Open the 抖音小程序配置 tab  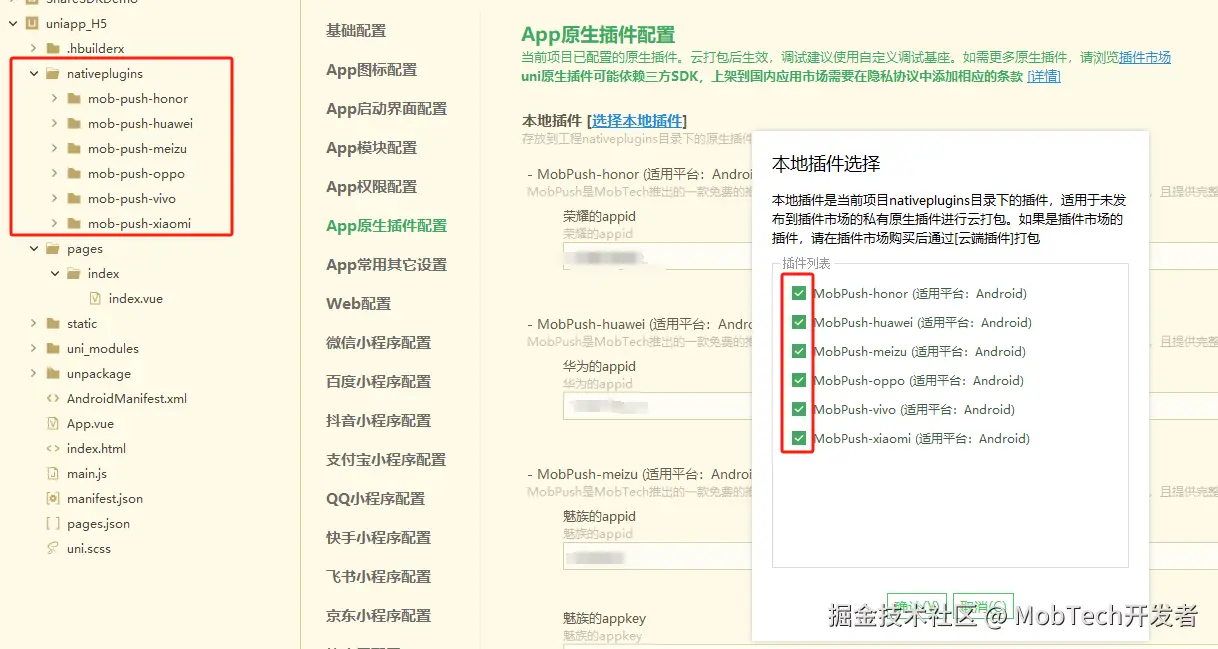coord(379,421)
